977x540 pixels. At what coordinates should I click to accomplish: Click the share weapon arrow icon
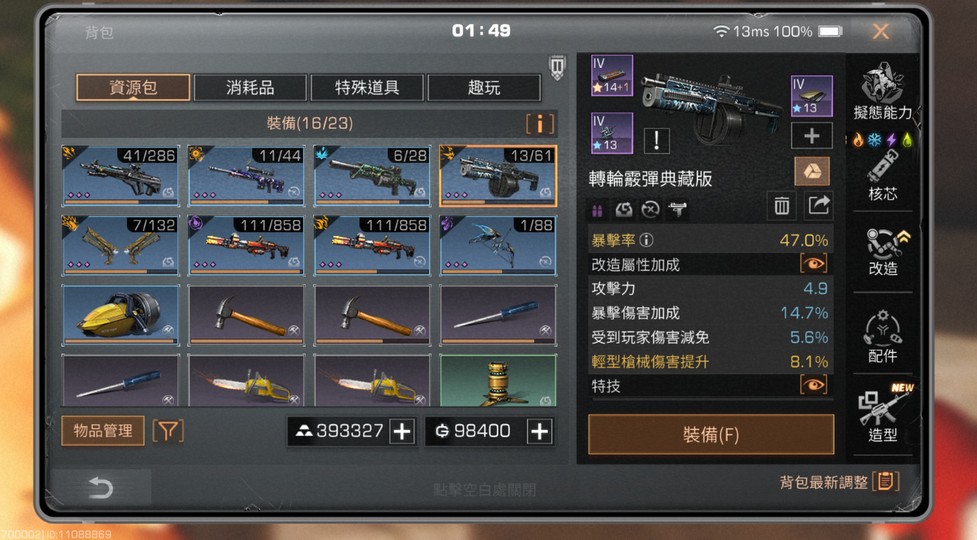[x=818, y=206]
